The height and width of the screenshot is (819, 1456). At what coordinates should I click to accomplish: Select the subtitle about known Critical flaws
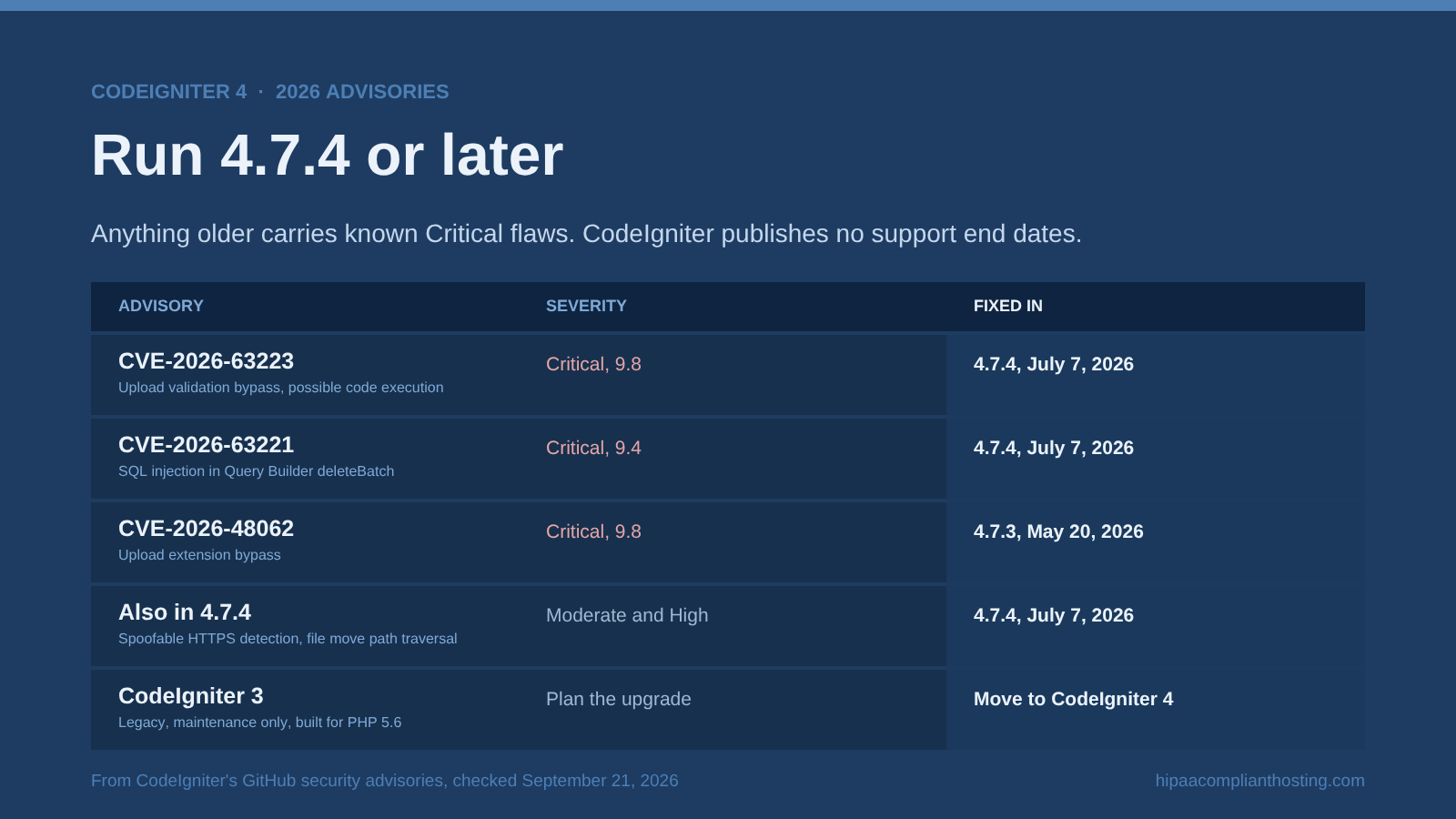586,234
